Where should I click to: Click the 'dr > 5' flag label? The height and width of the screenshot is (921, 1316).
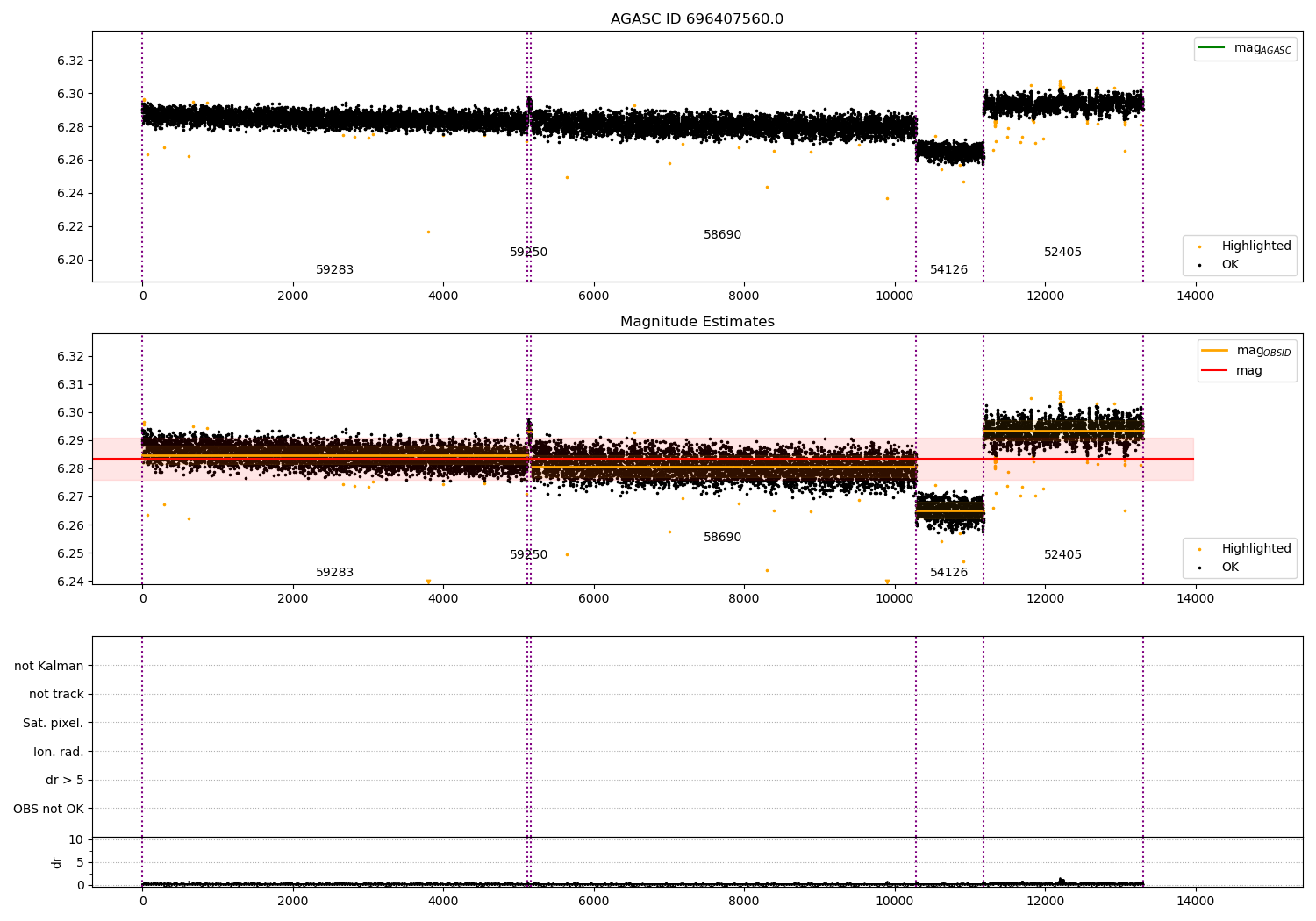coord(65,781)
